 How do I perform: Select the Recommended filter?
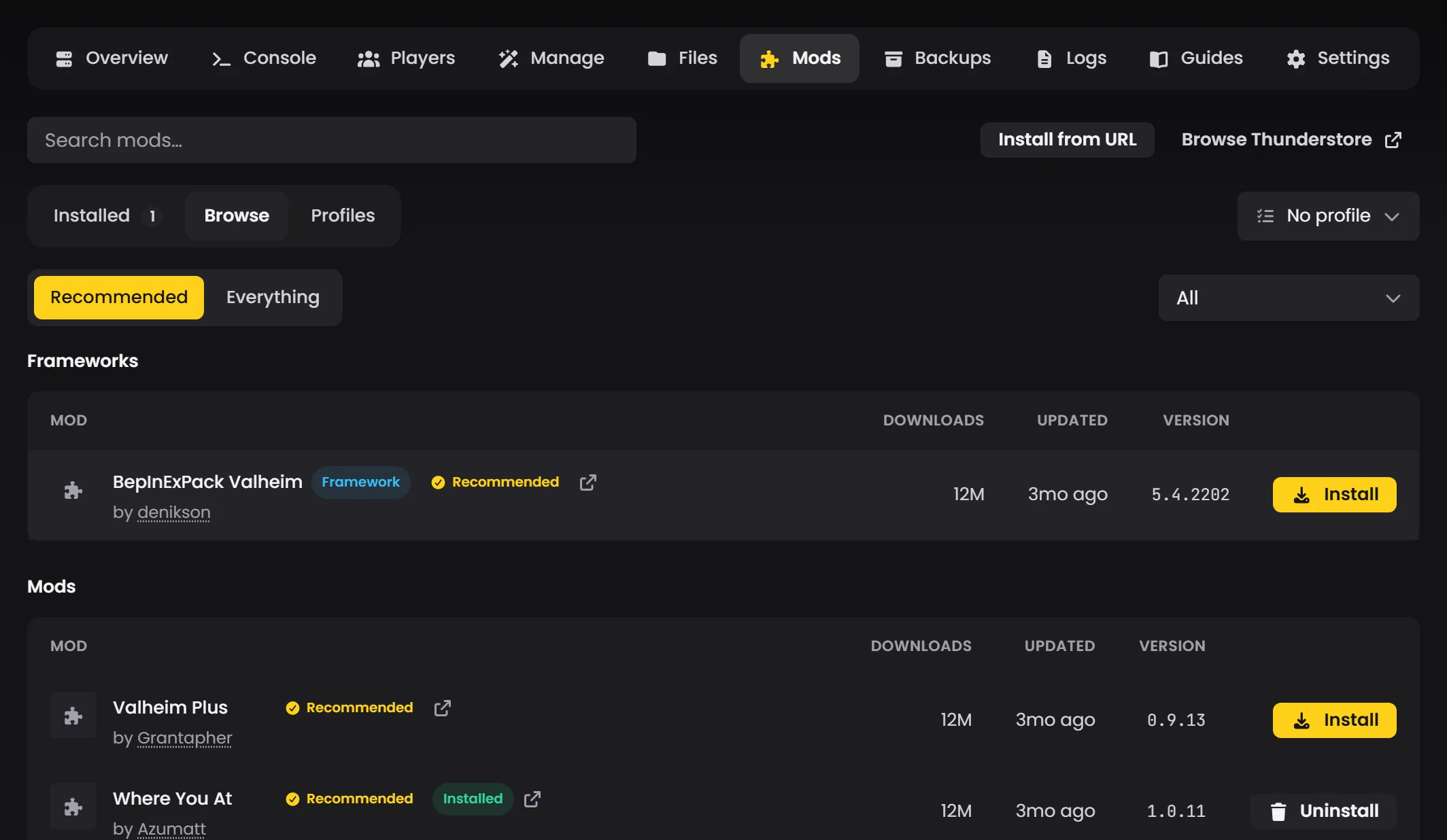tap(119, 298)
